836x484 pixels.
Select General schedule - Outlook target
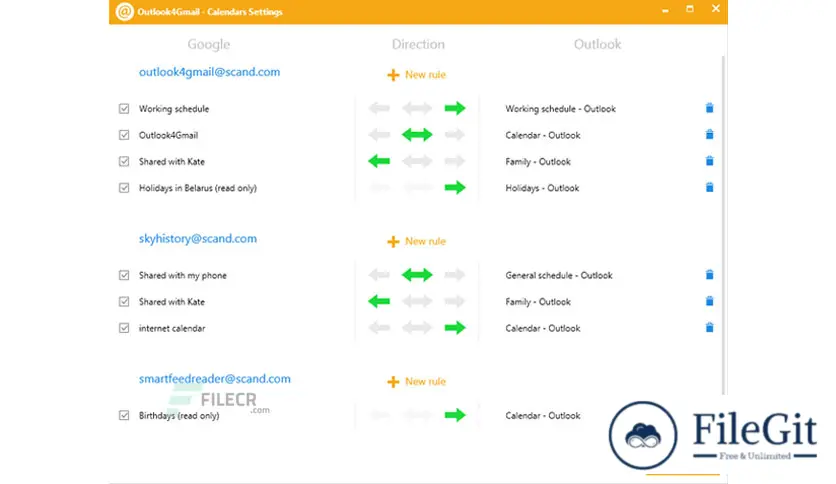(559, 275)
